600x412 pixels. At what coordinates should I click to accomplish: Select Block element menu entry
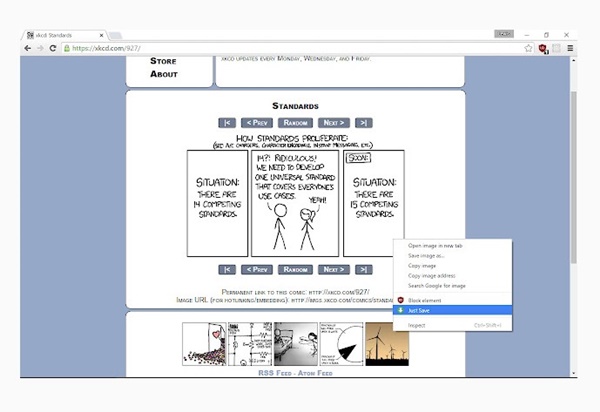[x=452, y=300]
